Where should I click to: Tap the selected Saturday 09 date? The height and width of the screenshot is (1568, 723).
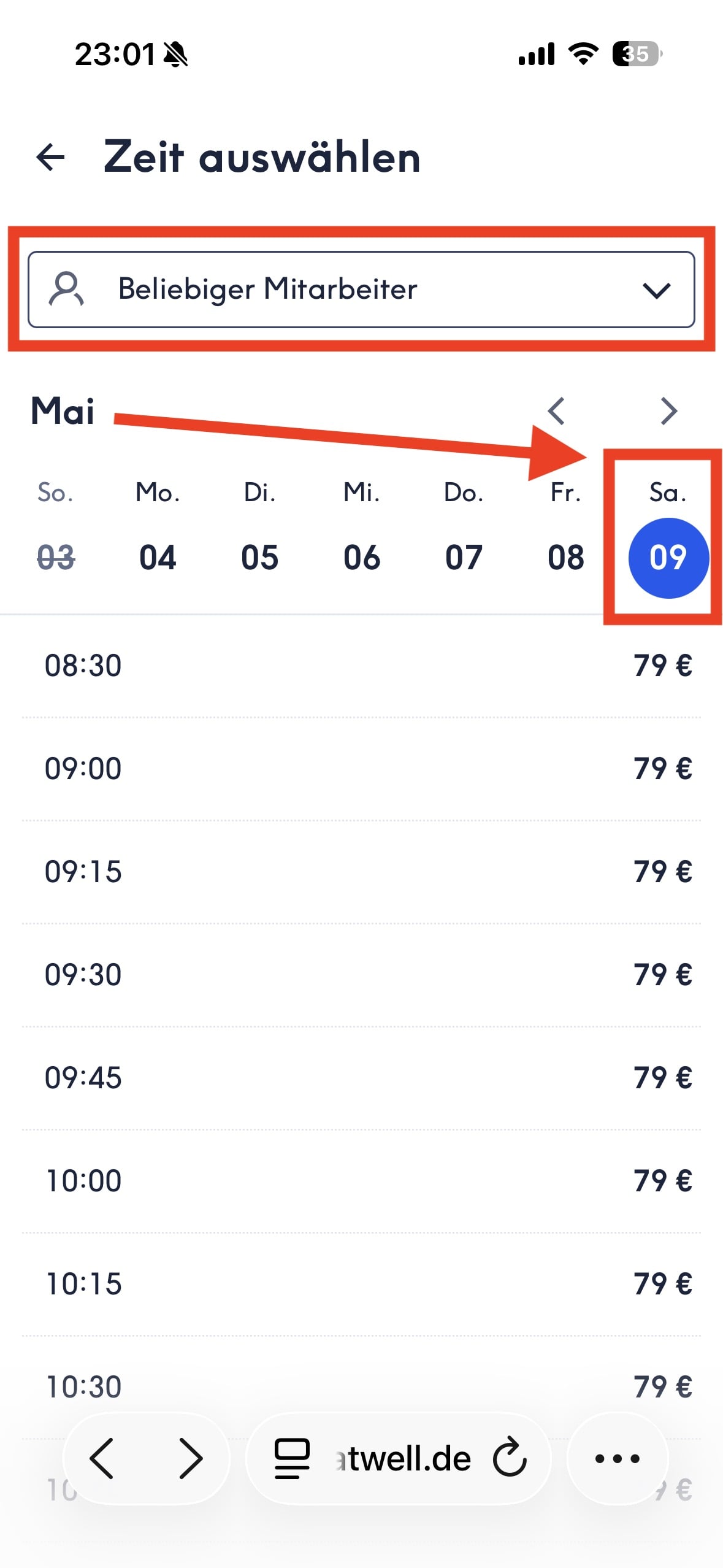pyautogui.click(x=668, y=557)
